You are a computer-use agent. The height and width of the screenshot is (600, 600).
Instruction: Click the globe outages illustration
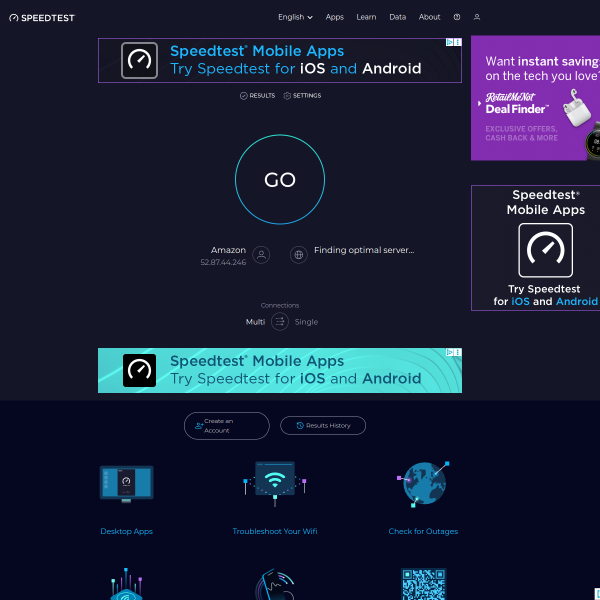(x=423, y=484)
